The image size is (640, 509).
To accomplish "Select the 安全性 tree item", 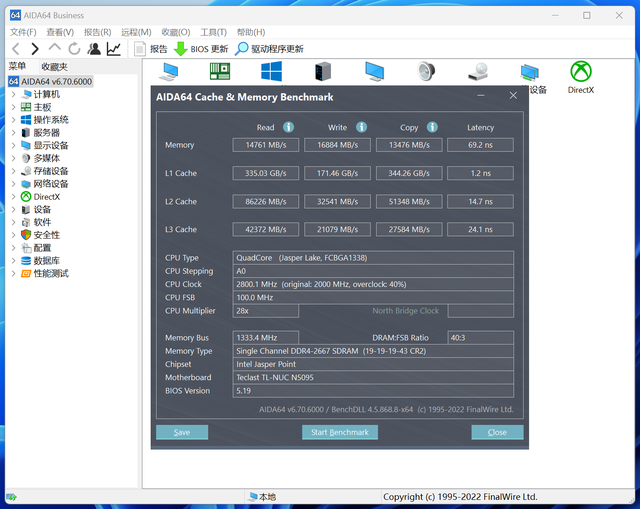I will coord(47,235).
